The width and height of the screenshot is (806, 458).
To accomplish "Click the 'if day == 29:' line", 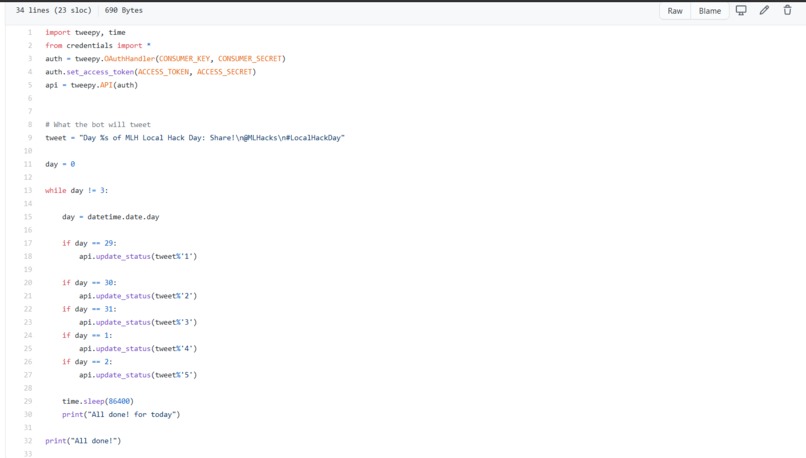I will [x=89, y=243].
